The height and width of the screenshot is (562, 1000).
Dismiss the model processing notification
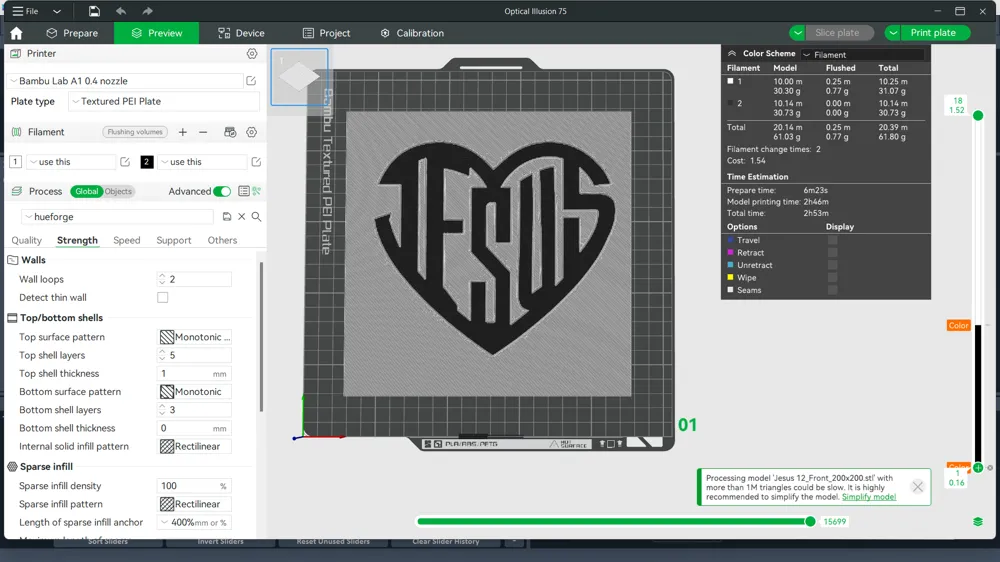pyautogui.click(x=917, y=487)
